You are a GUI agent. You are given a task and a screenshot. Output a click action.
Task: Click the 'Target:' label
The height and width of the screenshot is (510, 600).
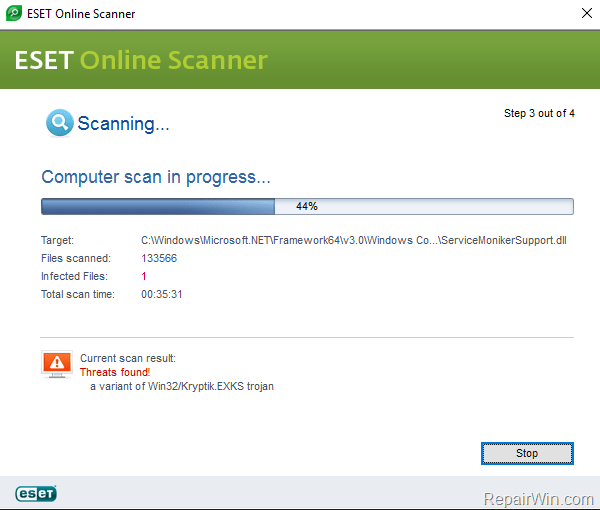[57, 240]
